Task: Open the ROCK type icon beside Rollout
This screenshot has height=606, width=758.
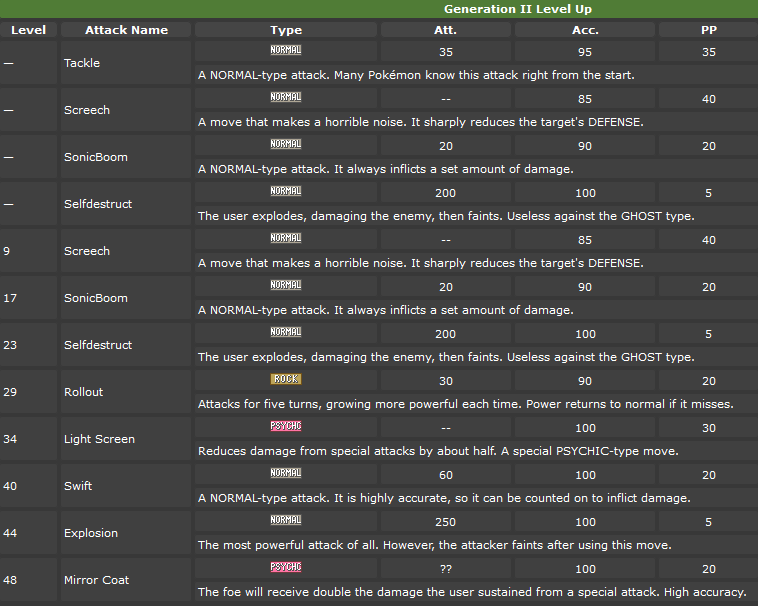Action: (286, 379)
